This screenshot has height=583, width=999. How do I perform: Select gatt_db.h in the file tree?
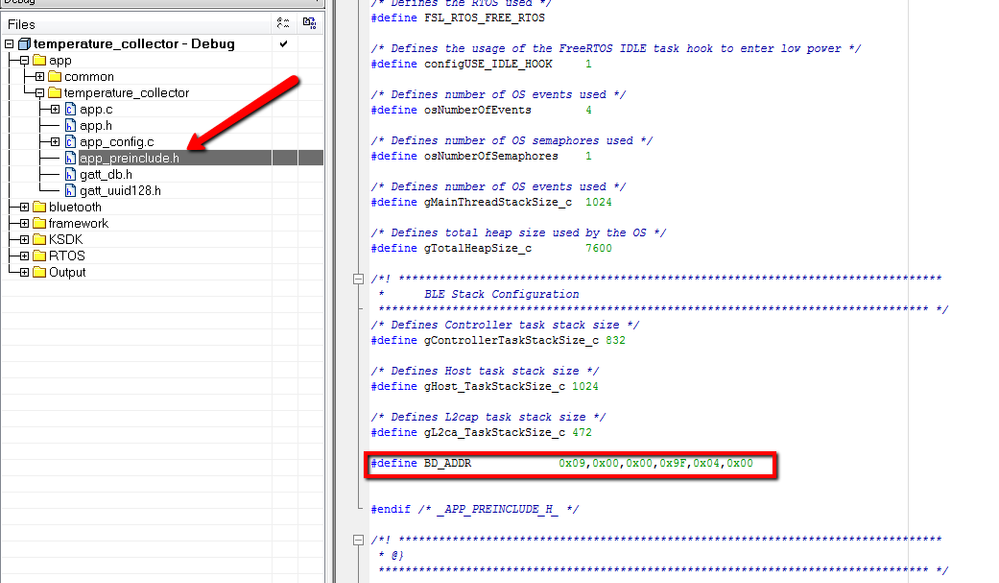click(106, 175)
